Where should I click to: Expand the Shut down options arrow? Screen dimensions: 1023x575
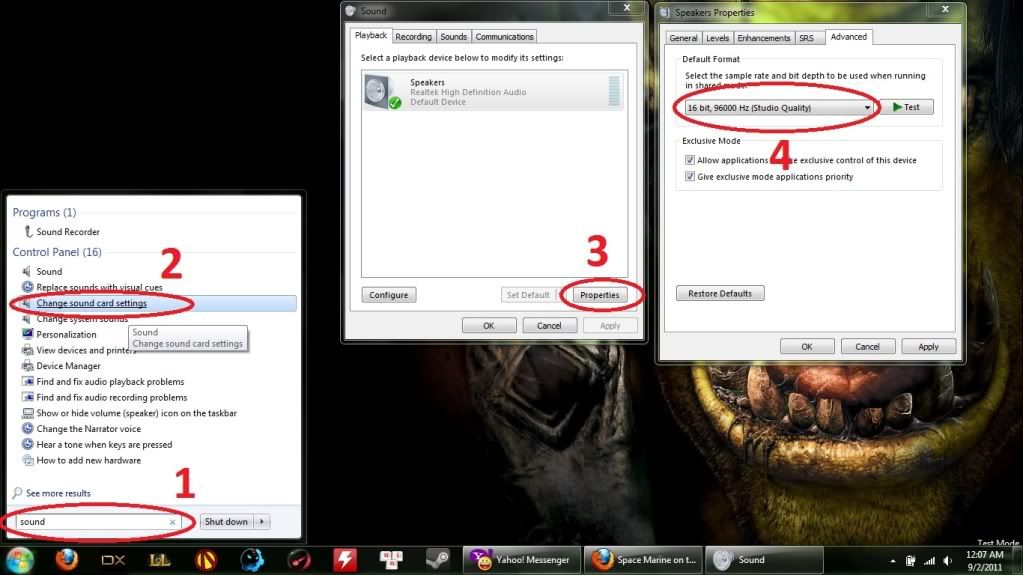tap(262, 521)
